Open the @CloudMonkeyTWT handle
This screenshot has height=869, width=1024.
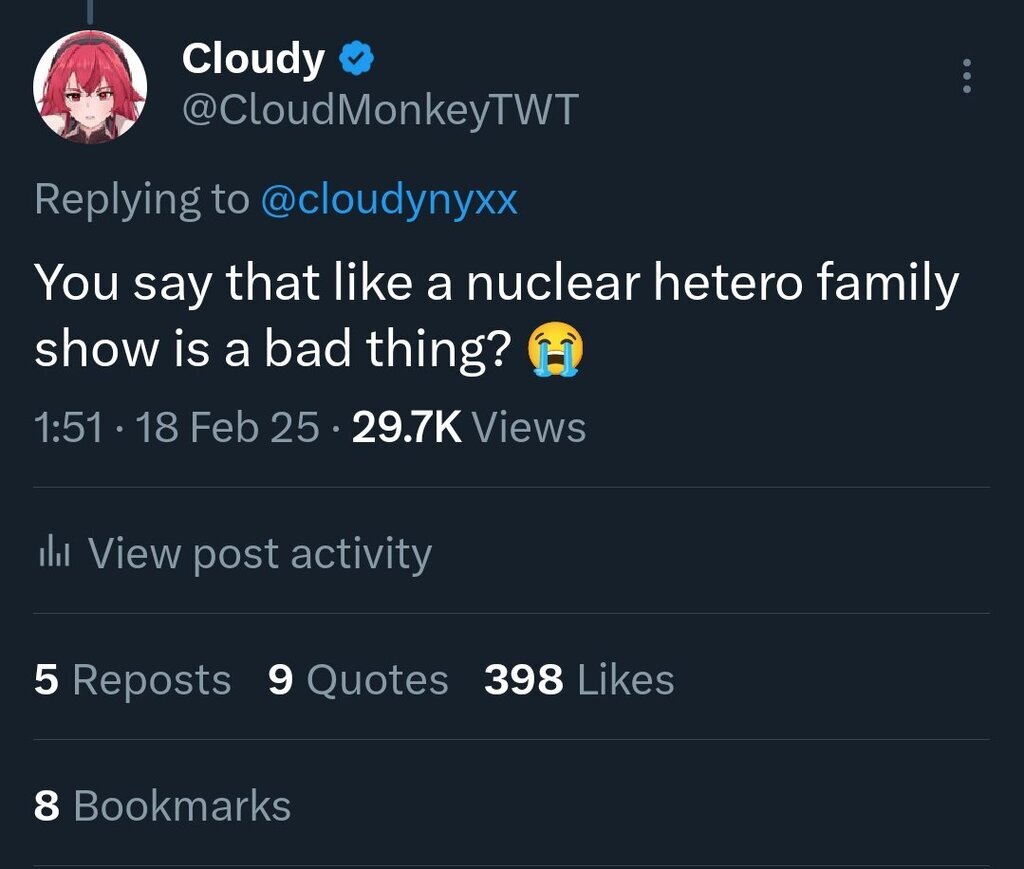tap(380, 109)
